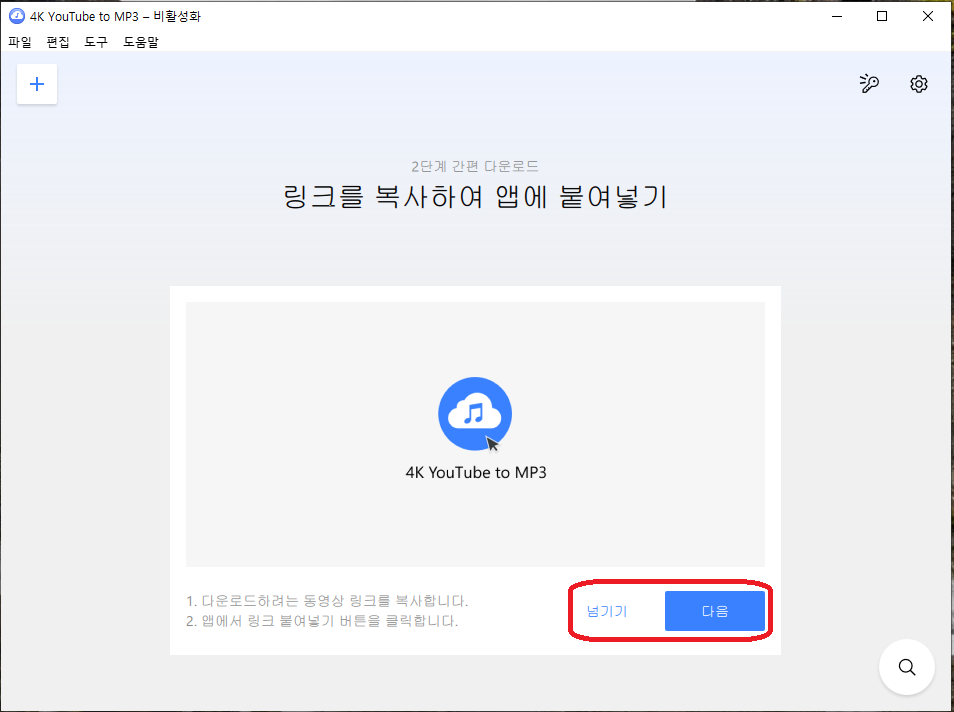Open the 도구 menu
Image resolution: width=954 pixels, height=712 pixels.
point(96,42)
